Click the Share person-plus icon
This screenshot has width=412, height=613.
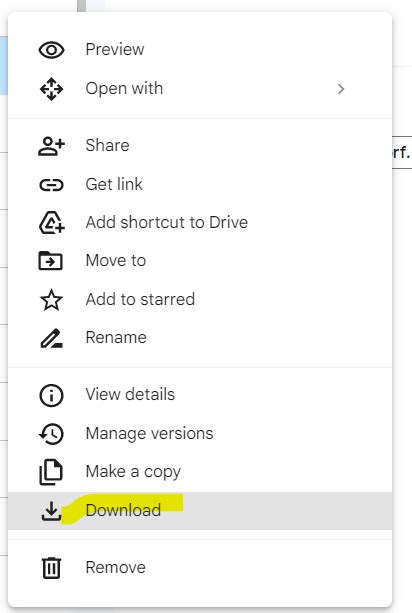51,146
